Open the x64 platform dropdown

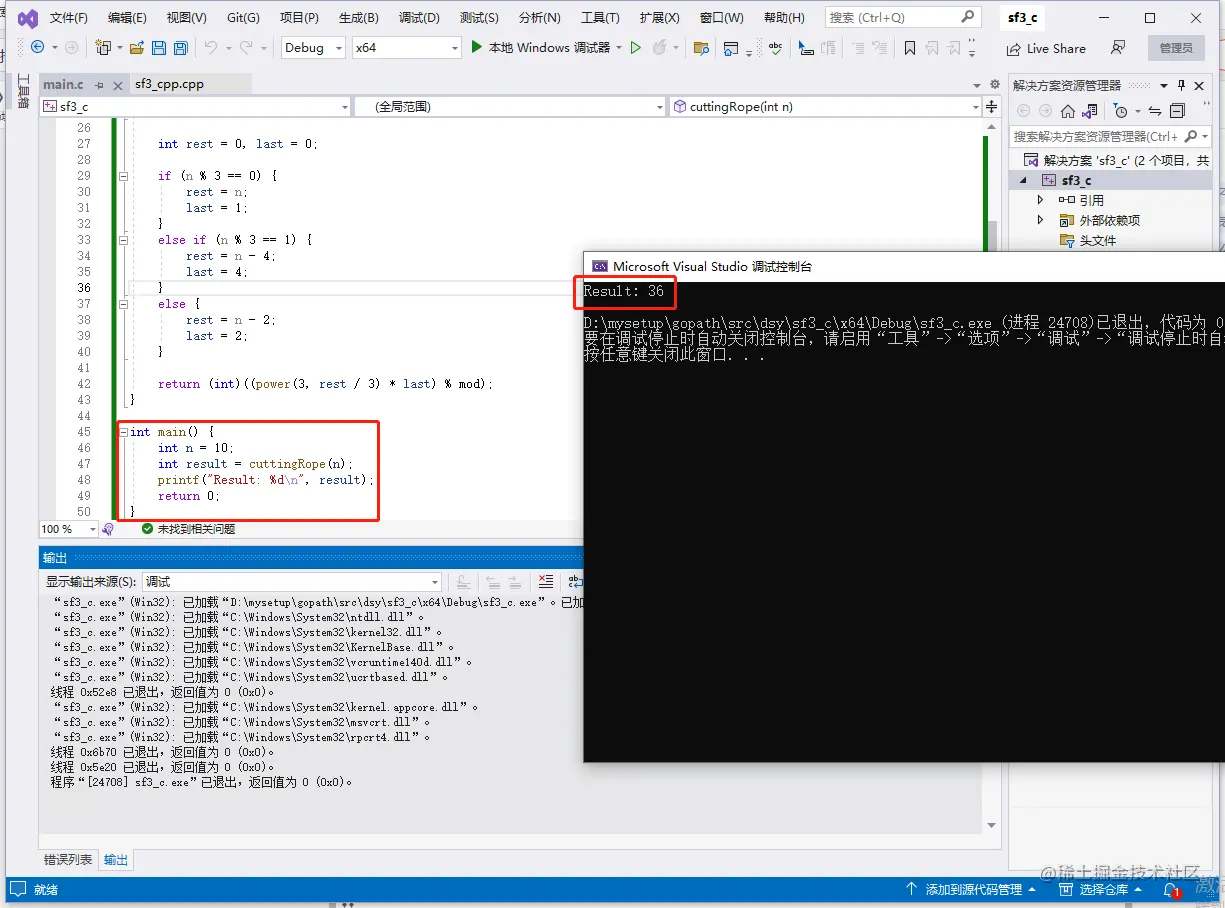pyautogui.click(x=406, y=47)
